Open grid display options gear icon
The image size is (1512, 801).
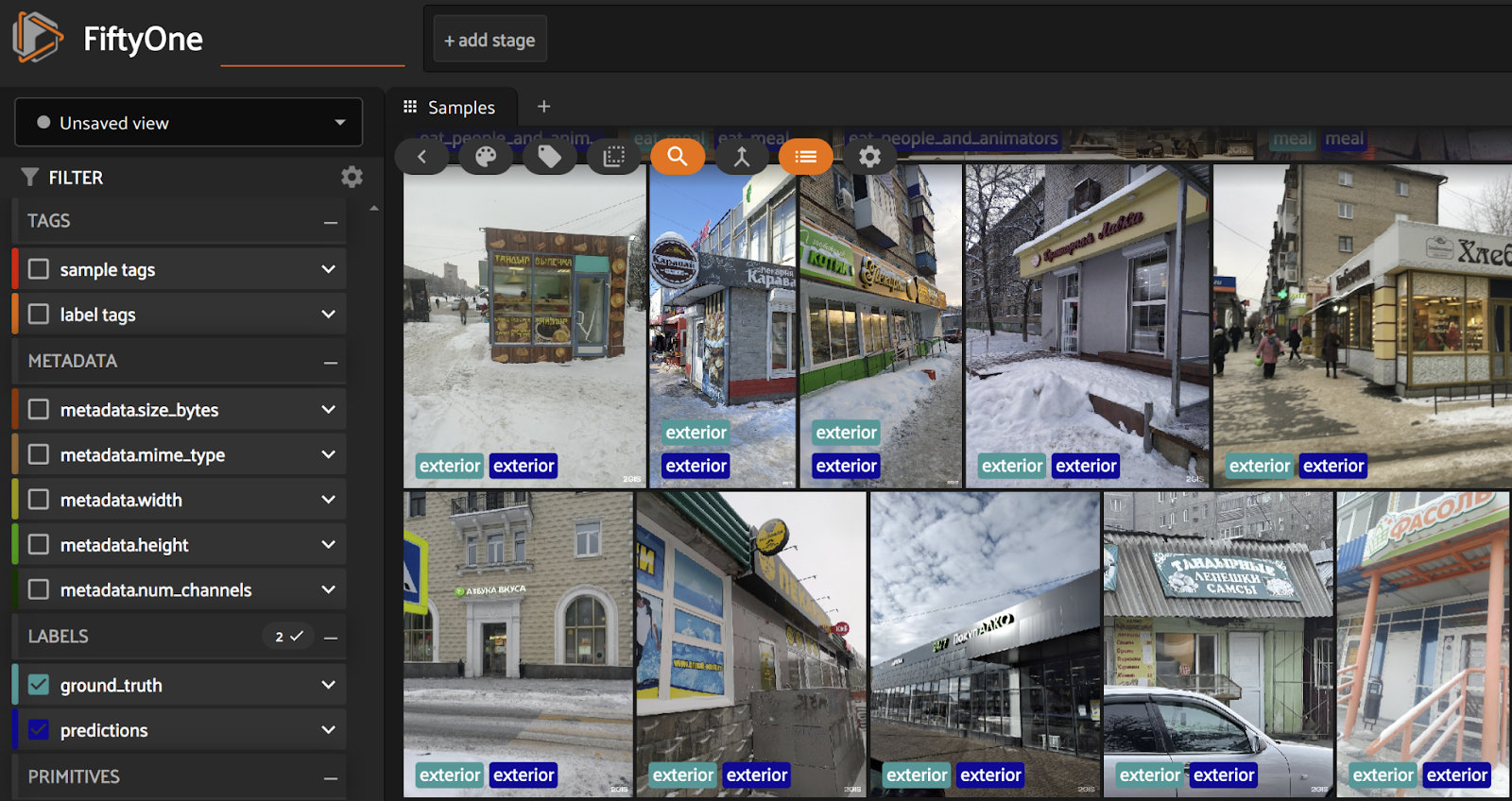869,157
